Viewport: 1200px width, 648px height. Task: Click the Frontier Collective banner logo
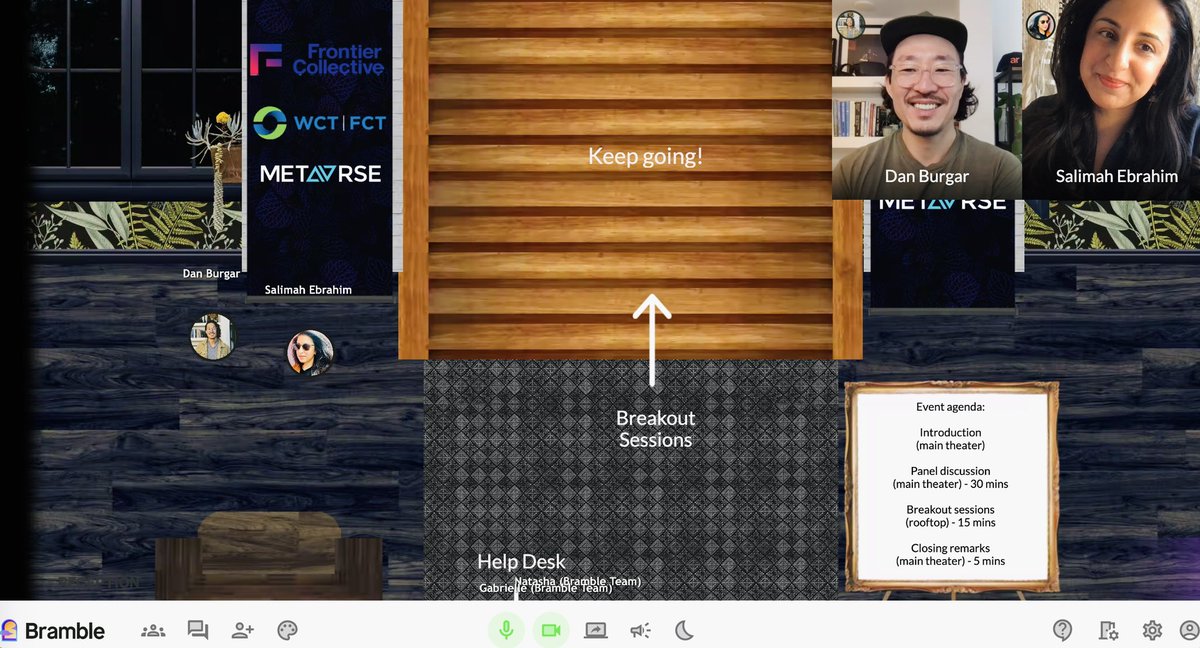click(x=316, y=60)
